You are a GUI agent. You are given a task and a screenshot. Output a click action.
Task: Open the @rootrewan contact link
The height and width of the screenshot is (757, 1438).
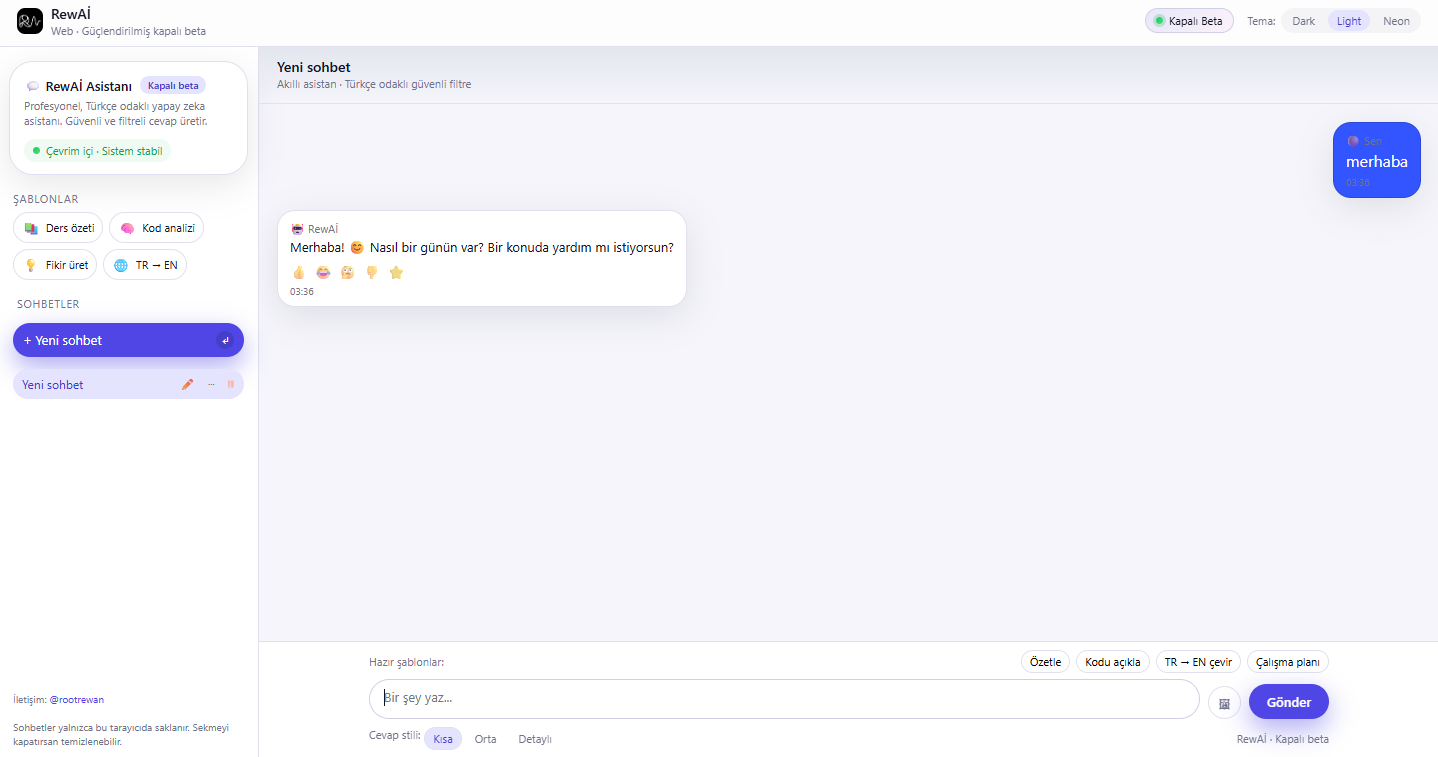(77, 700)
